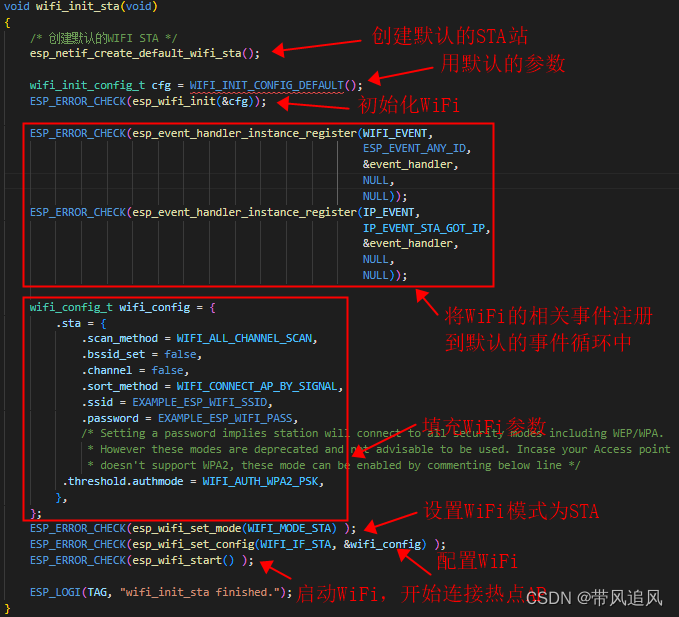
Task: Click &event_handler below IP_EVENT_STA_GOT_IP
Action: [407, 243]
